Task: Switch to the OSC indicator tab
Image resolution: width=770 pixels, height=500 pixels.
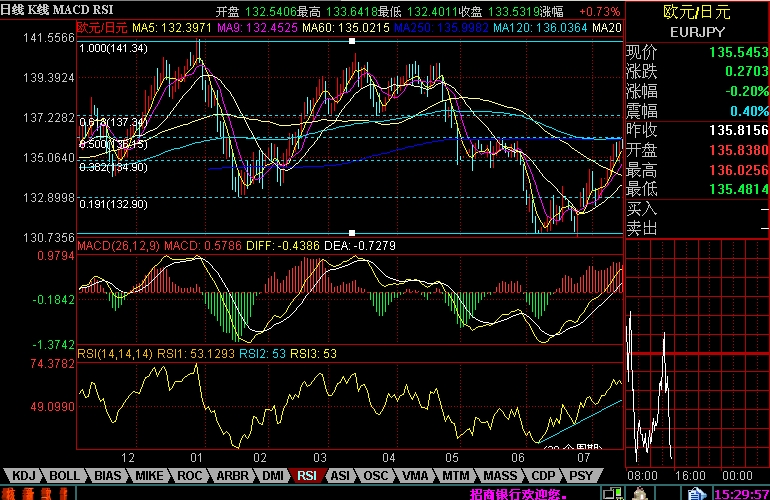Action: click(376, 475)
